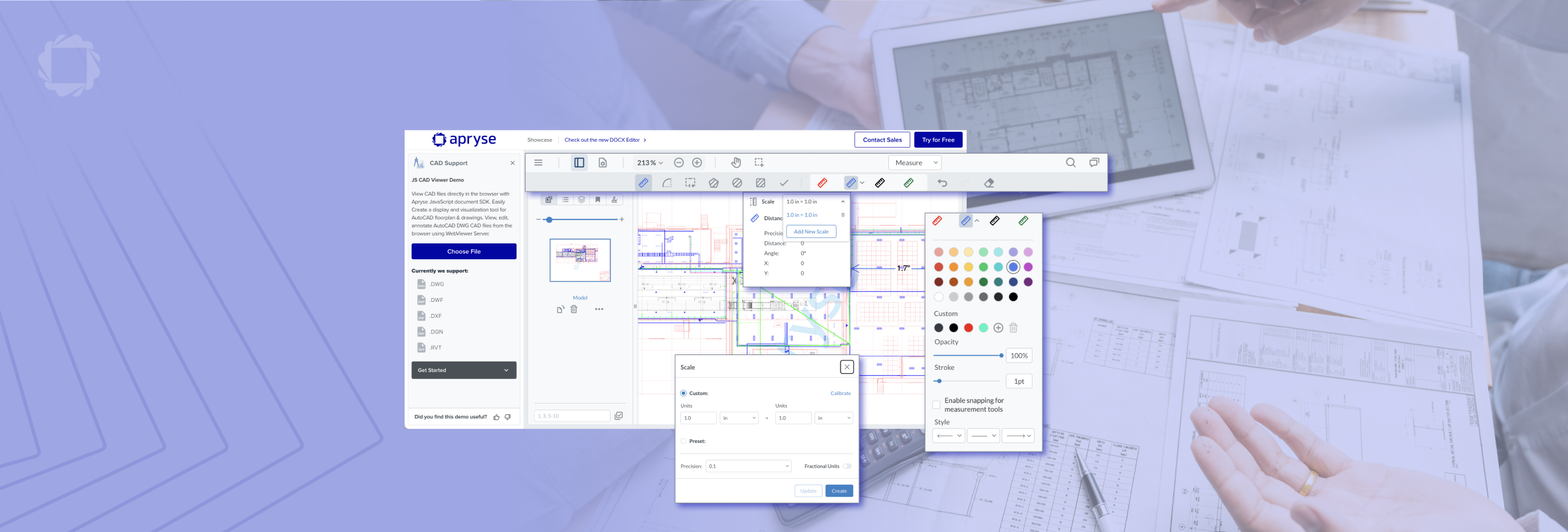Zoom out with the minus circle icon
1568x532 pixels.
[678, 162]
